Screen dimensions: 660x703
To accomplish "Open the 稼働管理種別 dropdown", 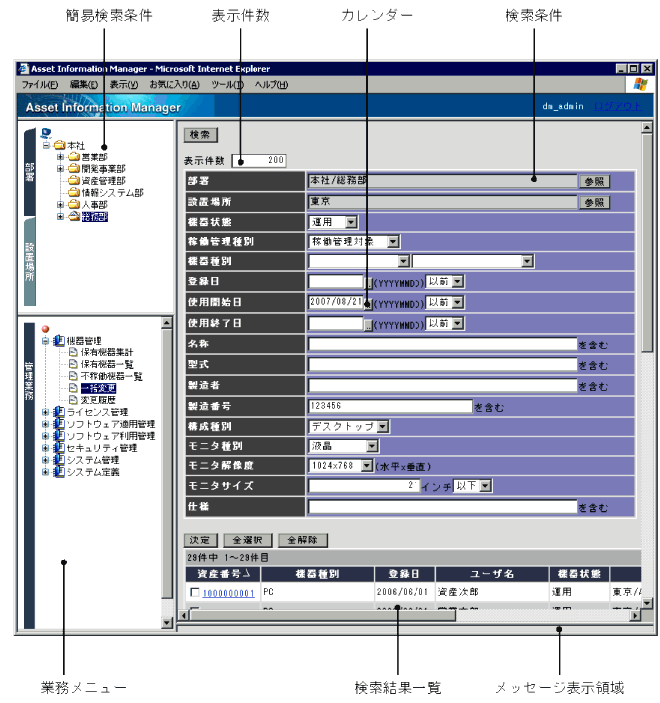I will coord(393,242).
